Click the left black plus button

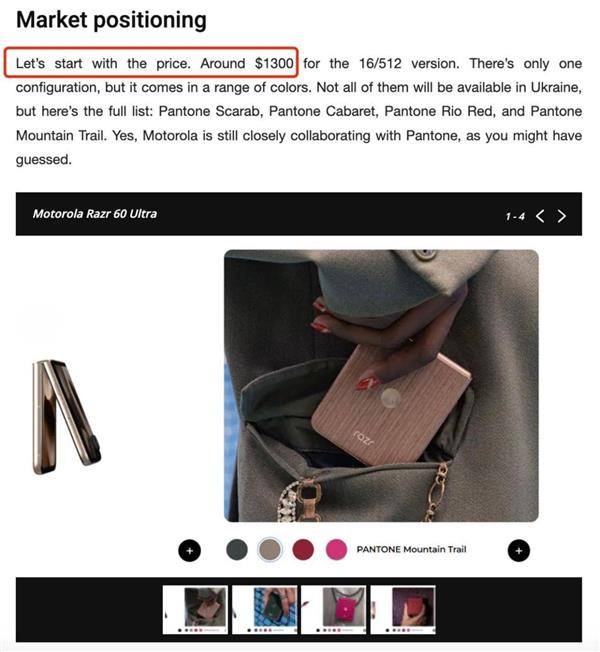(x=190, y=551)
